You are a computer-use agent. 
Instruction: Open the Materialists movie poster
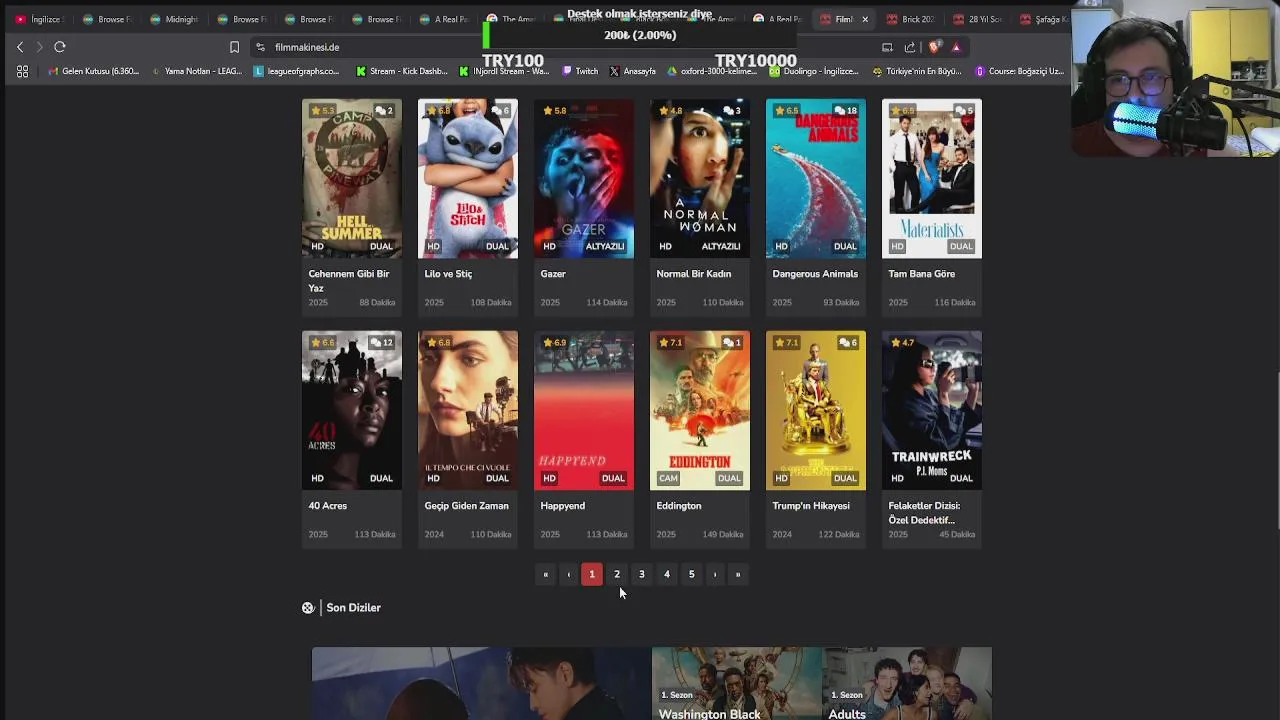pos(932,179)
